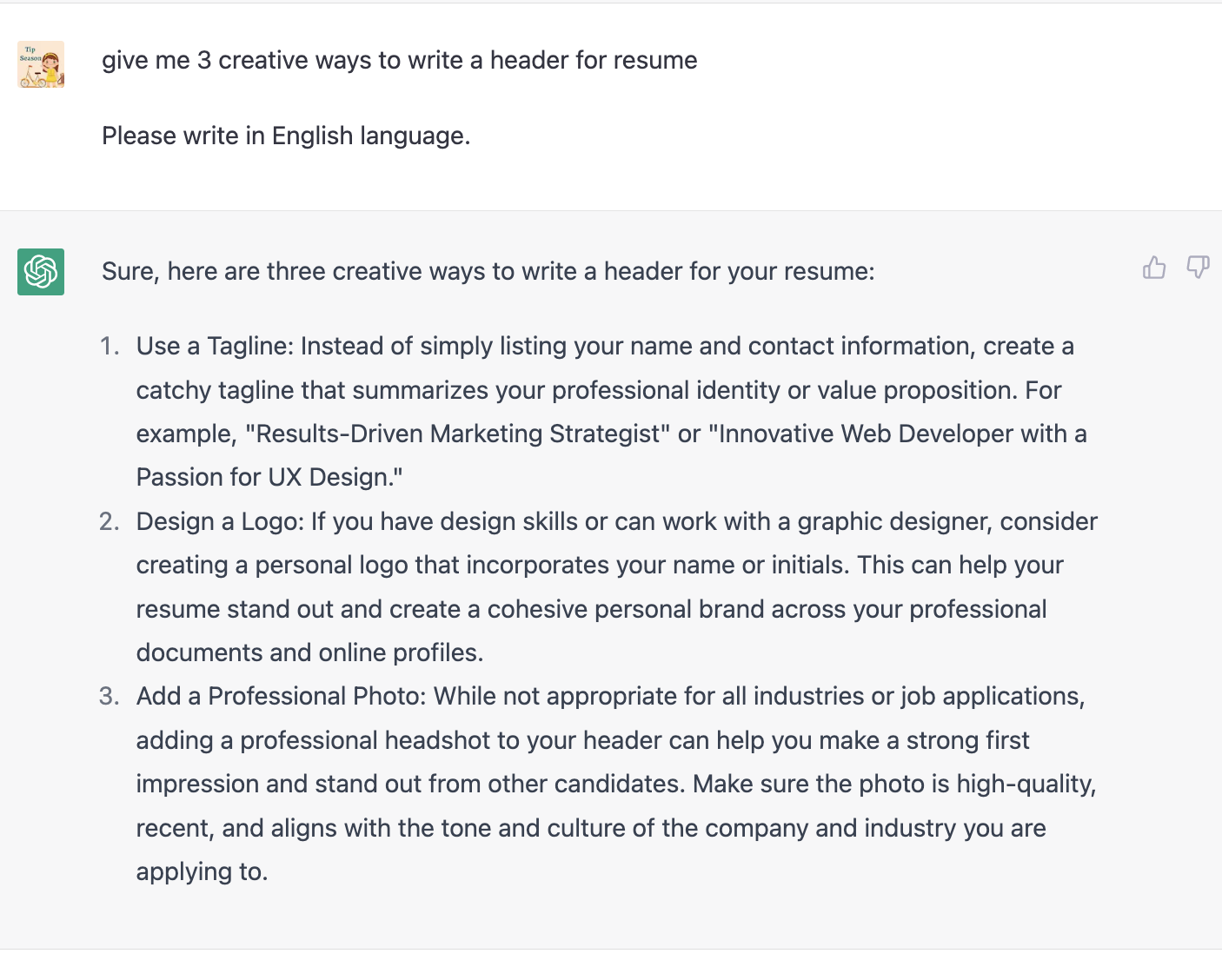Click the ChatGPT green assistant icon

pos(40,272)
